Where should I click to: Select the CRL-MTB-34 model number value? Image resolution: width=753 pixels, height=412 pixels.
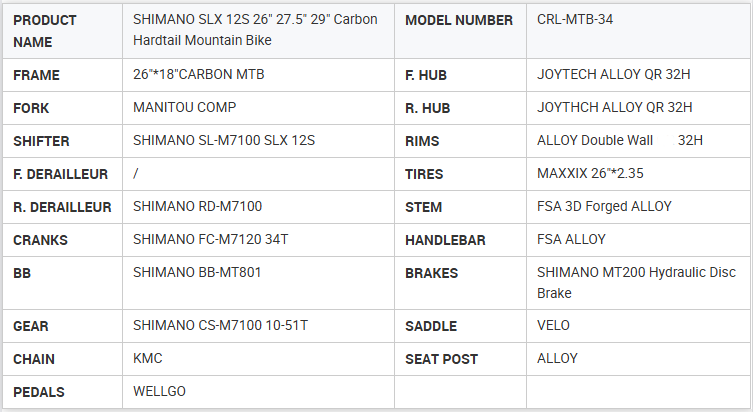(x=575, y=20)
